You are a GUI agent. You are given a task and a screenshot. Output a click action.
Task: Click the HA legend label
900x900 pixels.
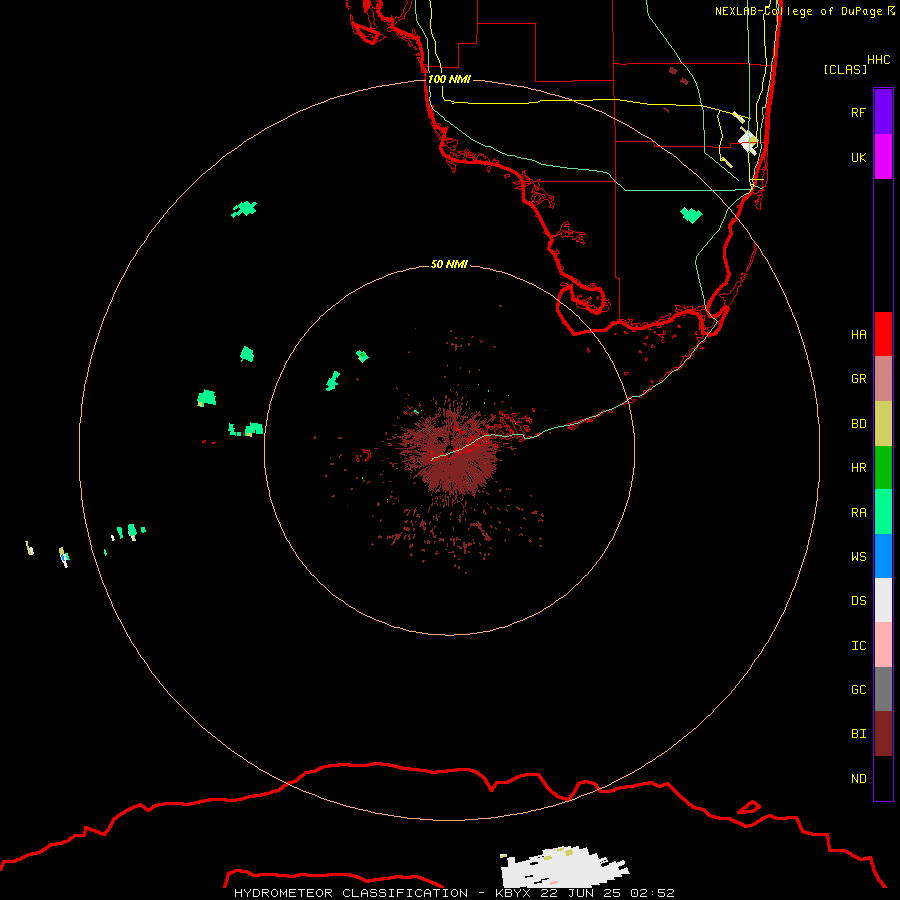pos(858,335)
